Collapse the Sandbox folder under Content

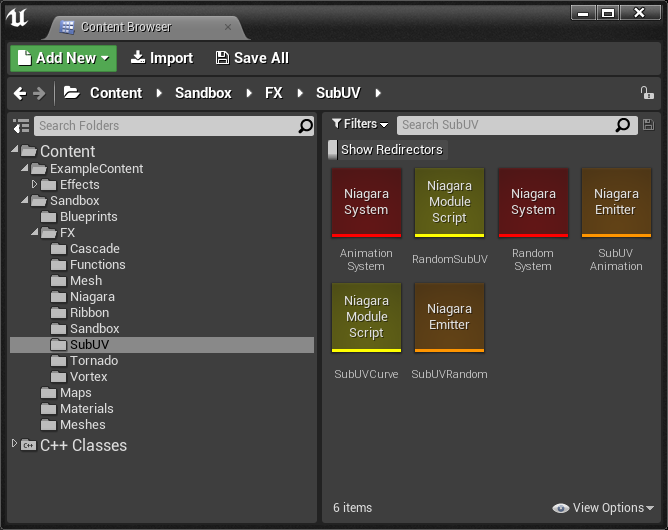[25, 200]
